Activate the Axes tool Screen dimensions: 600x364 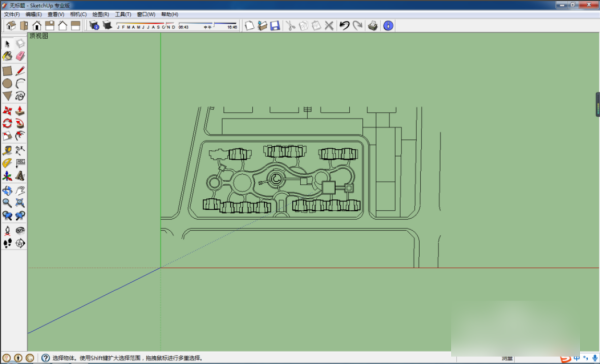pos(7,176)
